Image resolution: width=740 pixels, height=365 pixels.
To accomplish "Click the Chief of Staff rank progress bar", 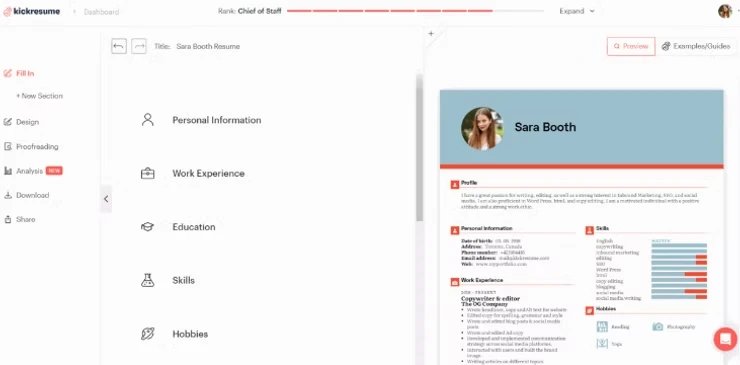I will 415,11.
